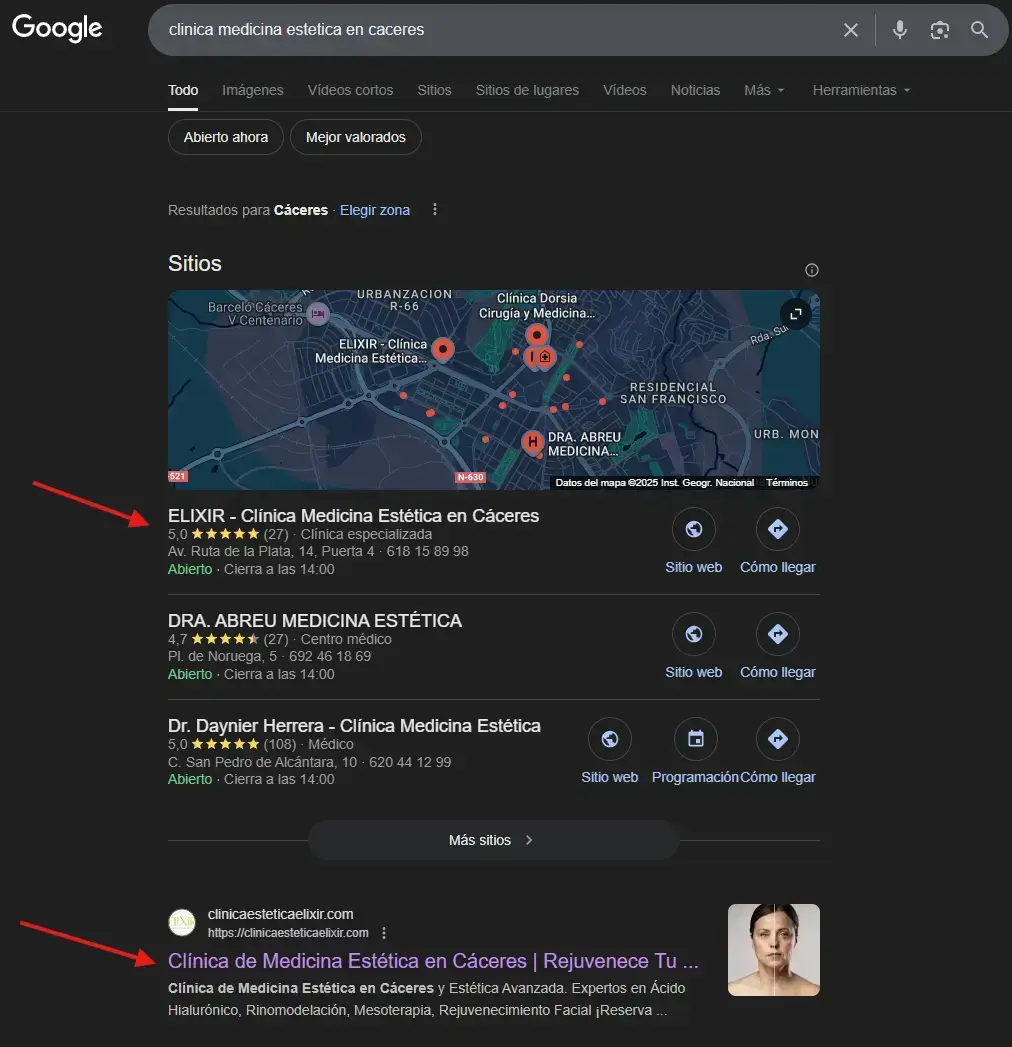Click the Más sitios button
The height and width of the screenshot is (1047, 1012).
(493, 840)
